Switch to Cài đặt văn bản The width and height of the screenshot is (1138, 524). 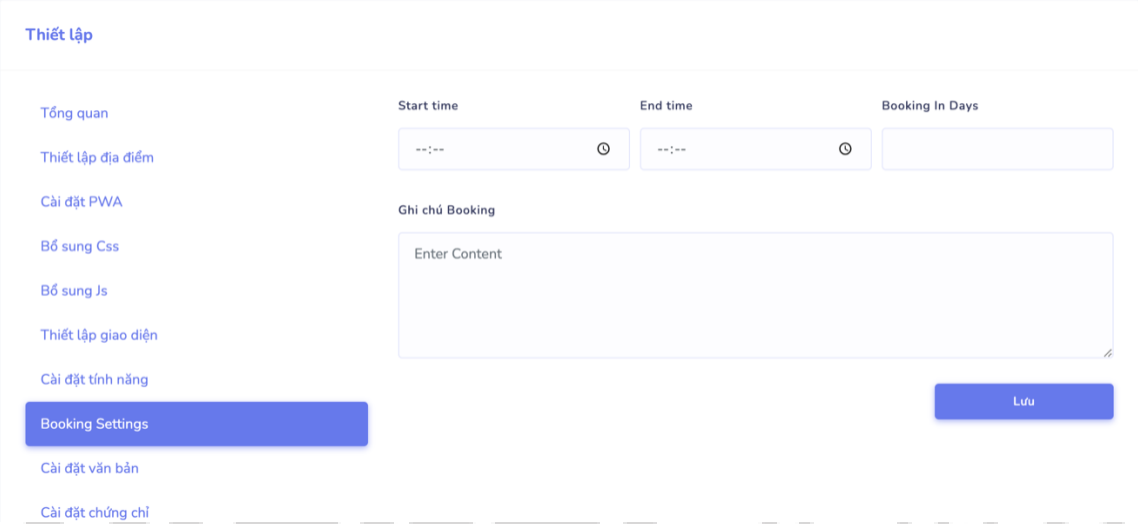click(x=90, y=468)
